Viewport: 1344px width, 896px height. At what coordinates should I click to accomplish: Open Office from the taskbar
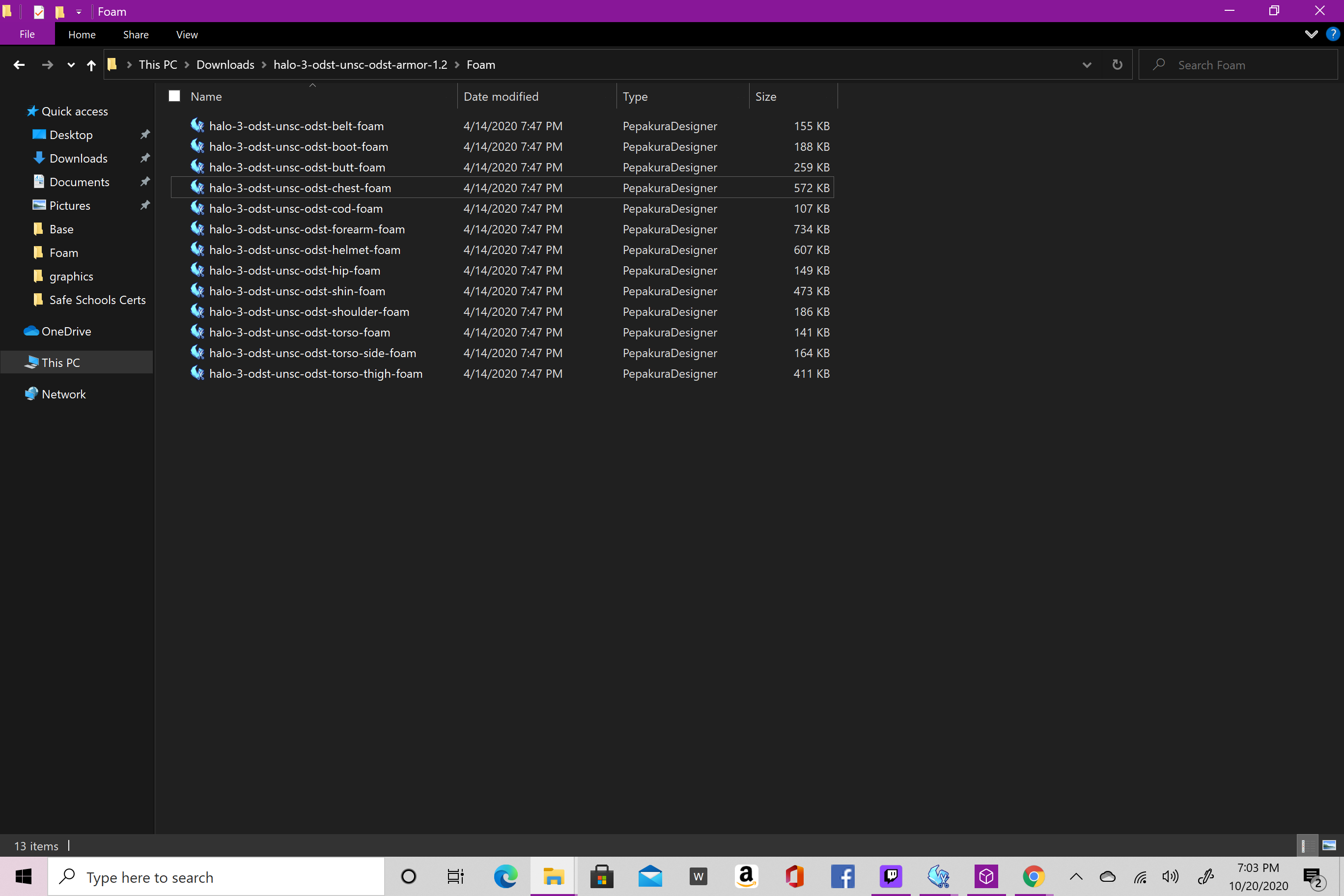click(795, 875)
